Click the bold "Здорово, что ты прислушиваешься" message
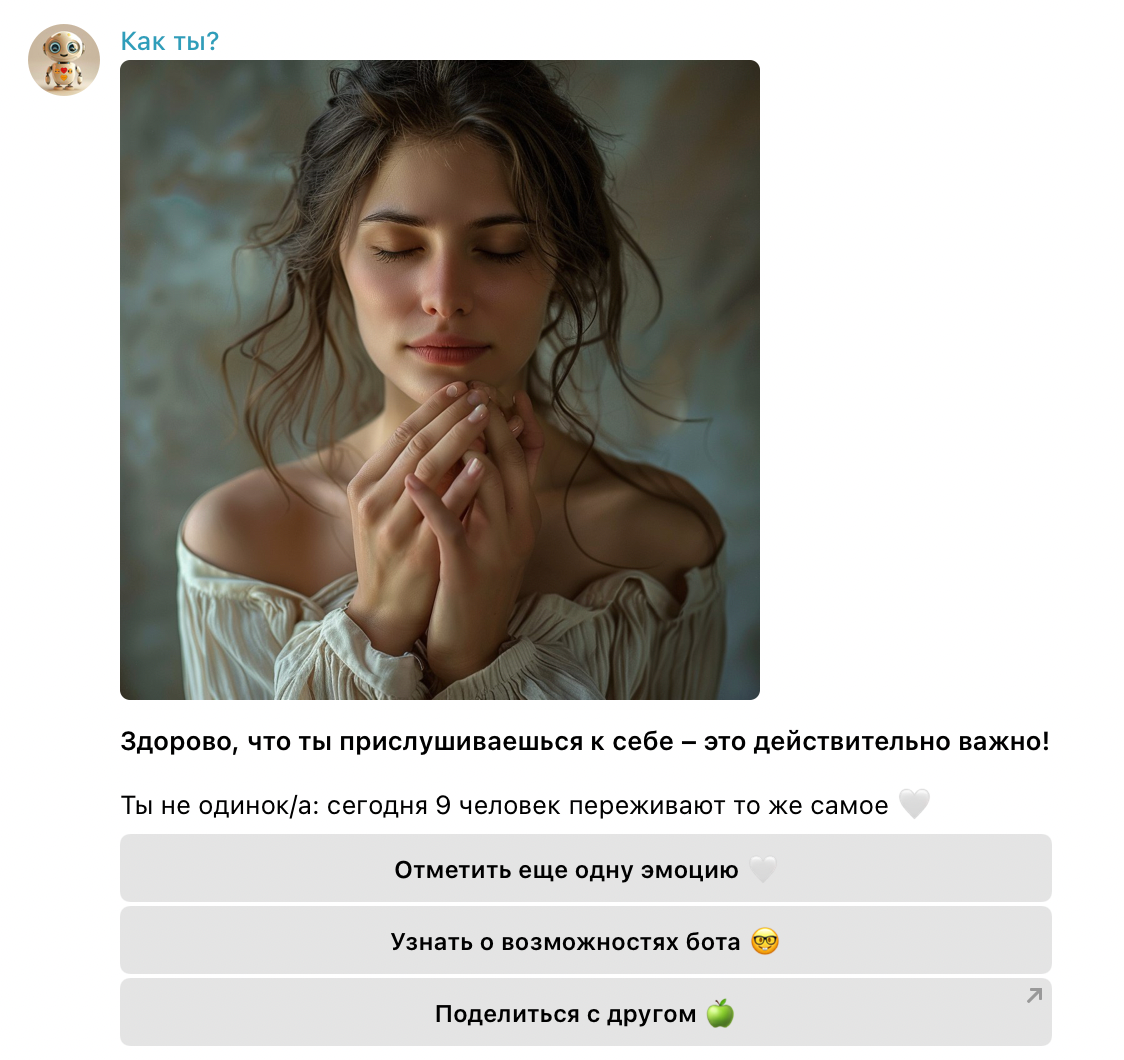 click(x=584, y=742)
